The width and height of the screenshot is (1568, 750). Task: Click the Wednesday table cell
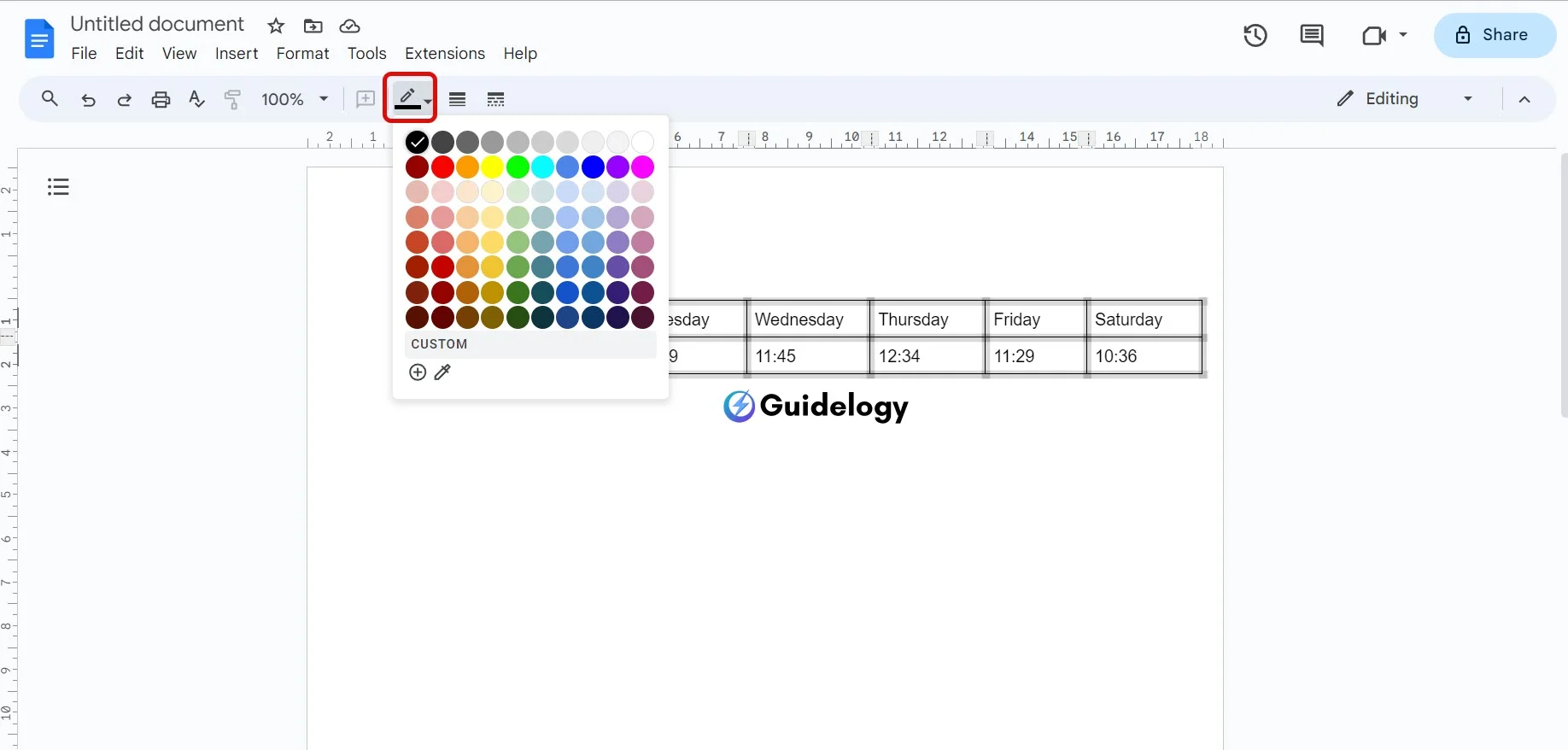click(x=808, y=319)
